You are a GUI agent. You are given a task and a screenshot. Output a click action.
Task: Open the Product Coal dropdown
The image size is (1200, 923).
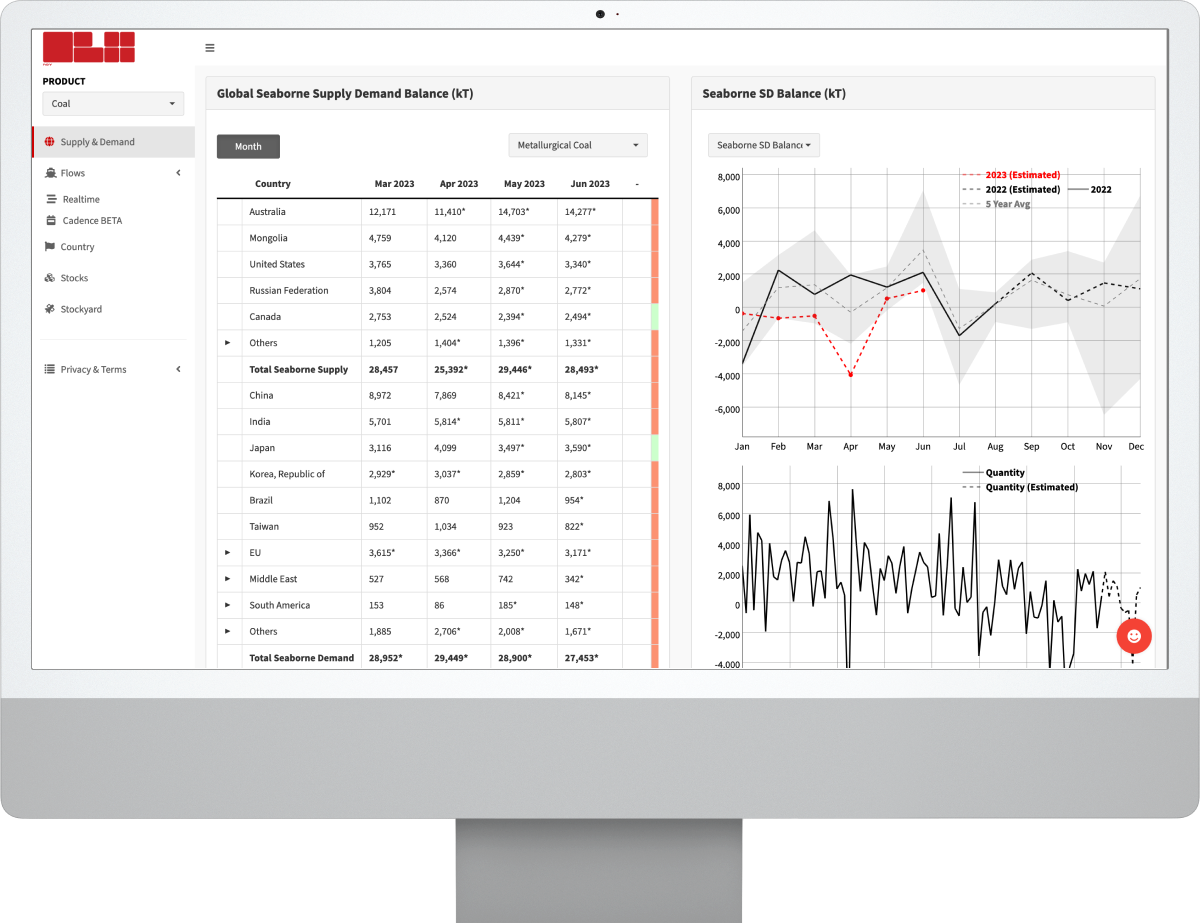click(113, 104)
